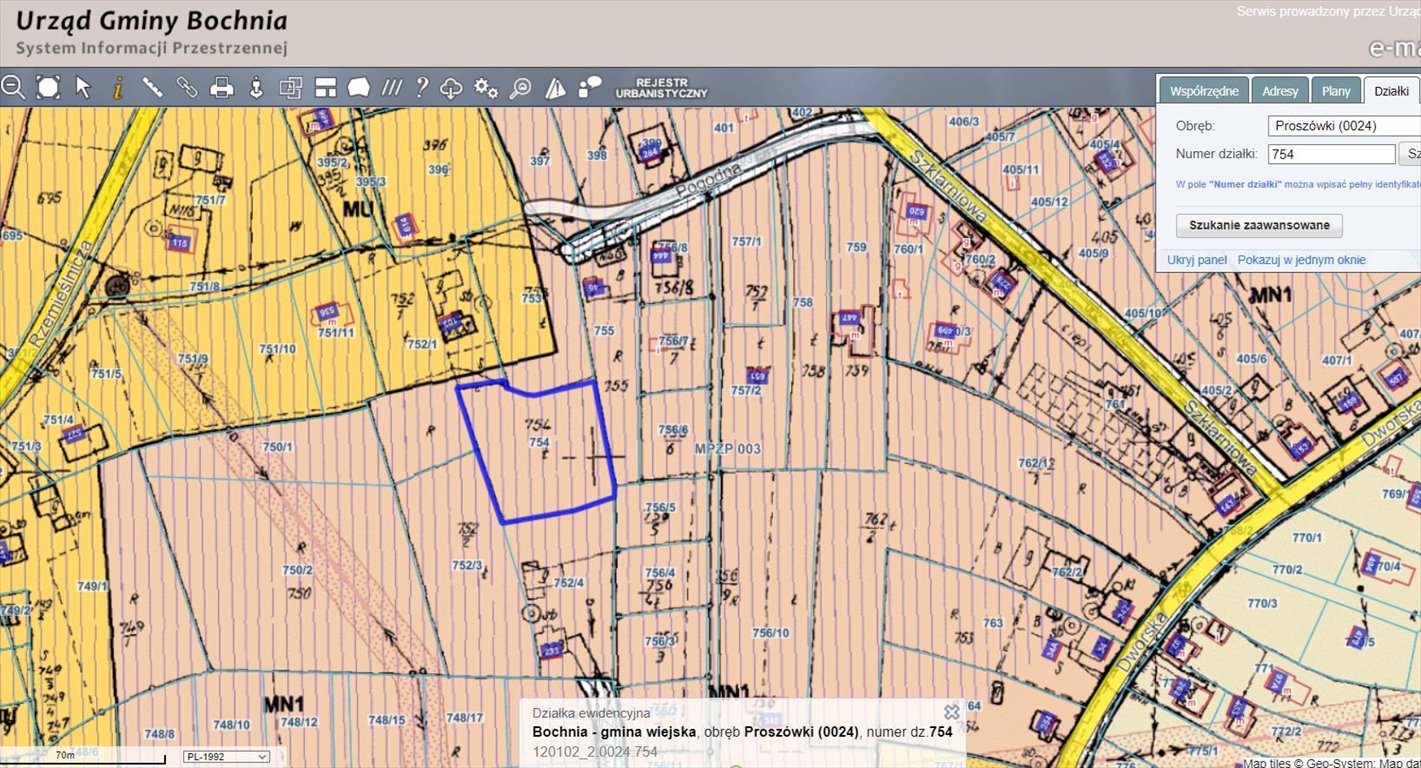Viewport: 1421px width, 768px height.
Task: Click parcel label 770/1 on map
Action: 1308,538
